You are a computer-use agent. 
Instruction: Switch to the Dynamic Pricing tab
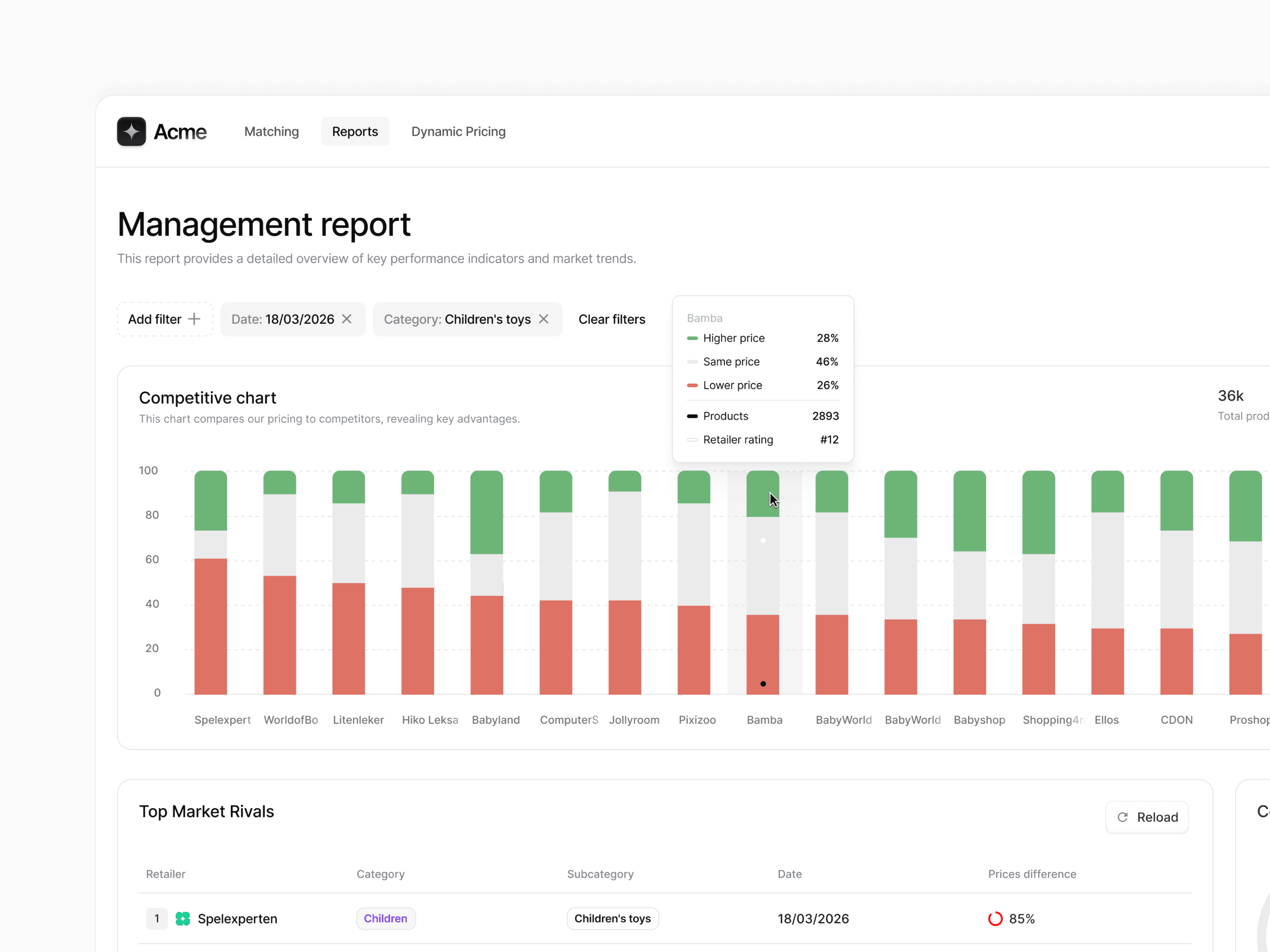coord(458,131)
